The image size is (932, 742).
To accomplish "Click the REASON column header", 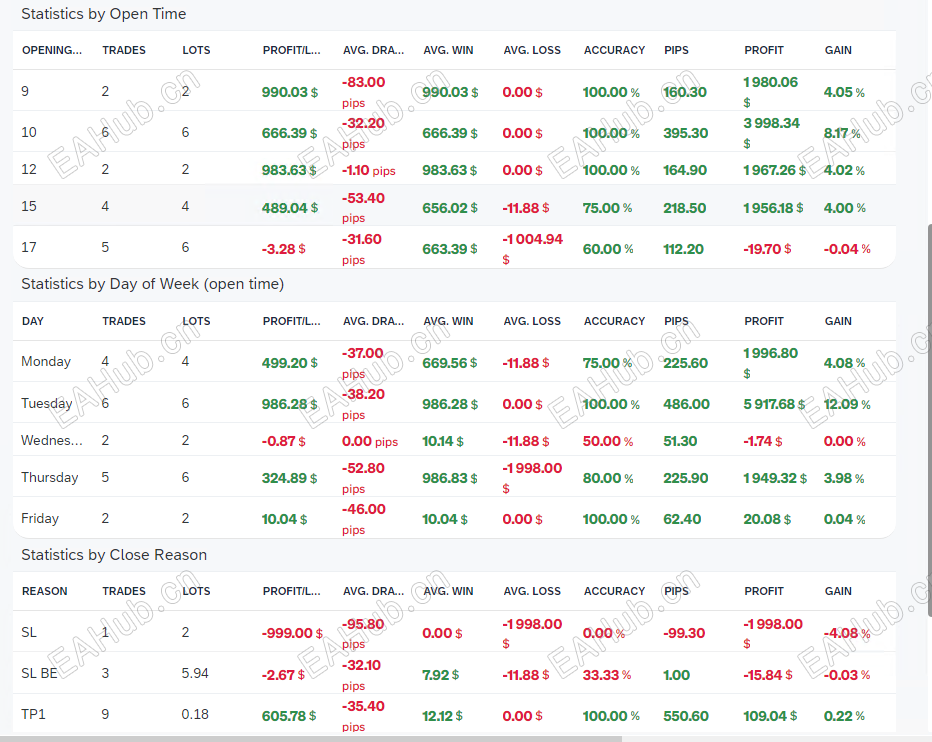I will (x=45, y=591).
